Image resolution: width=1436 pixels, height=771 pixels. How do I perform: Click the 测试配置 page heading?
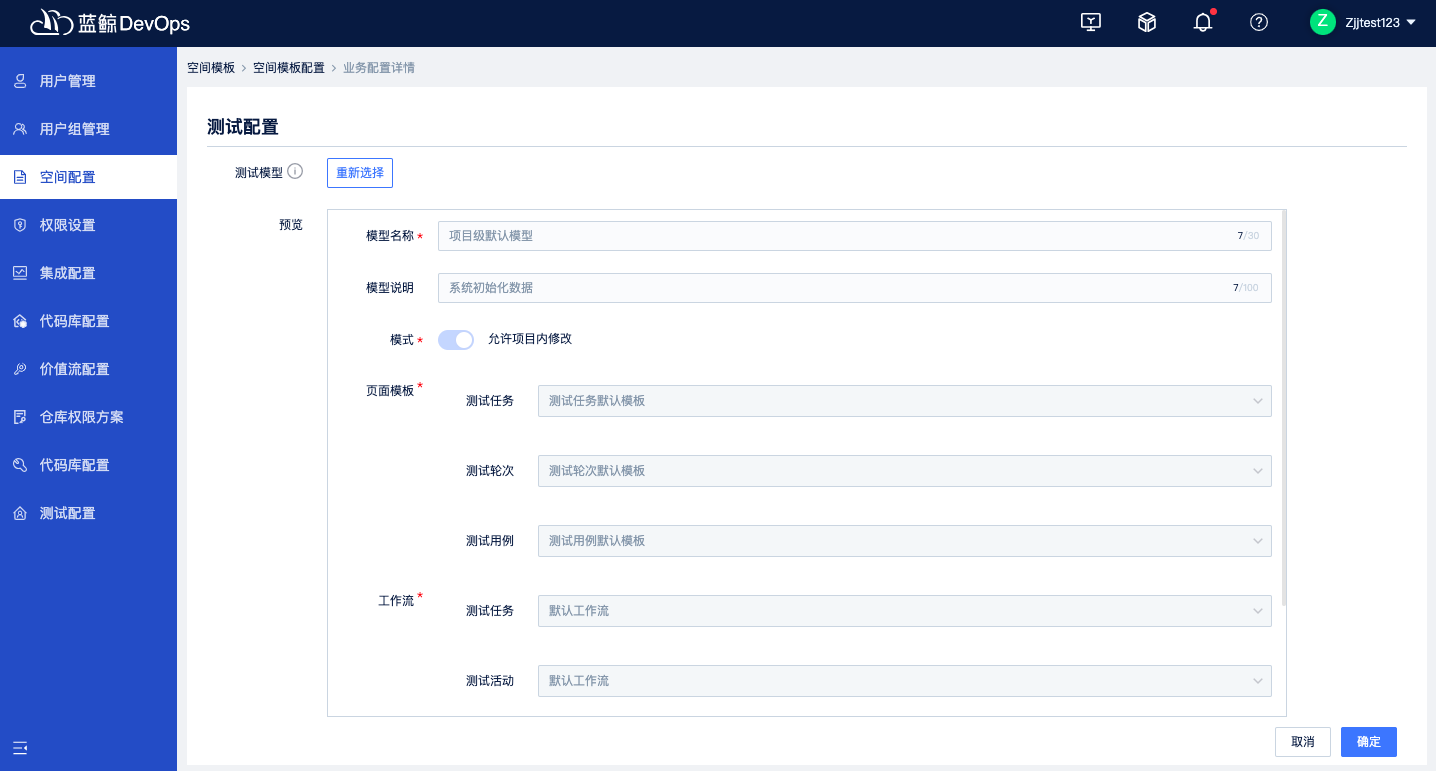click(242, 127)
